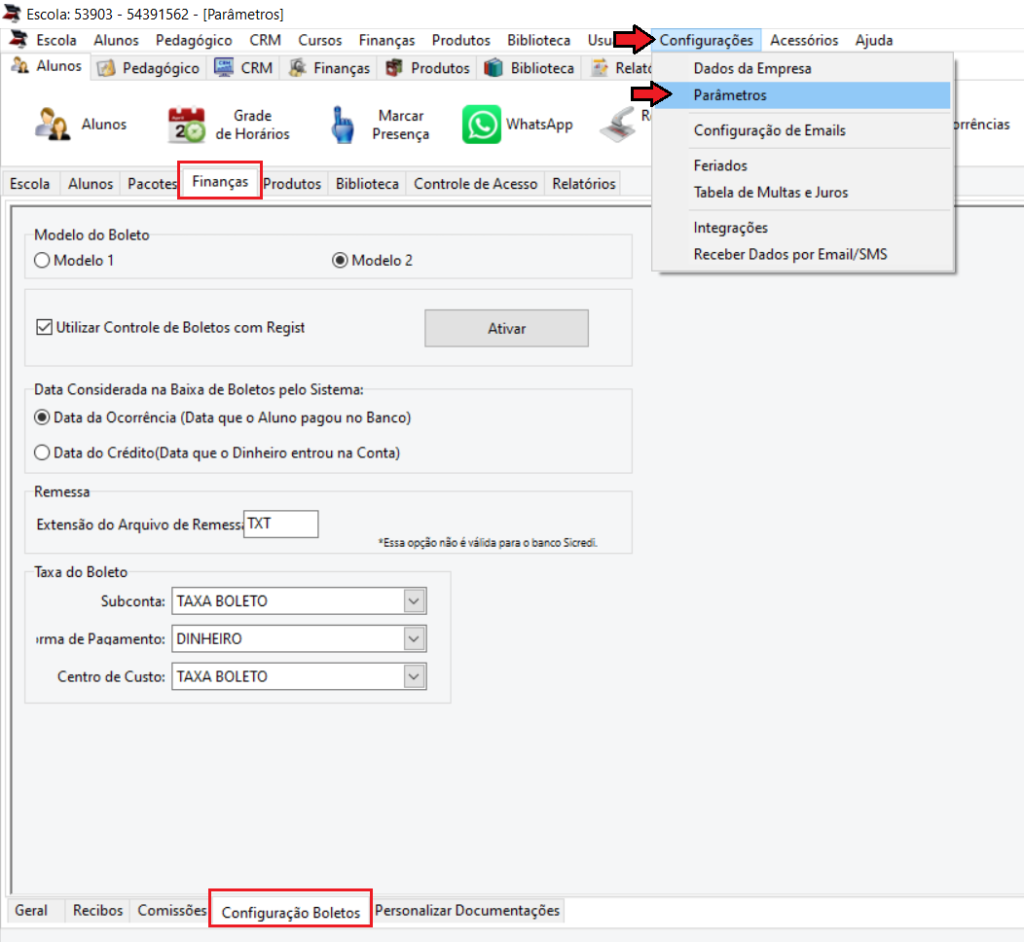The width and height of the screenshot is (1024, 942).
Task: Switch to Recibos bottom tab
Action: [x=98, y=910]
